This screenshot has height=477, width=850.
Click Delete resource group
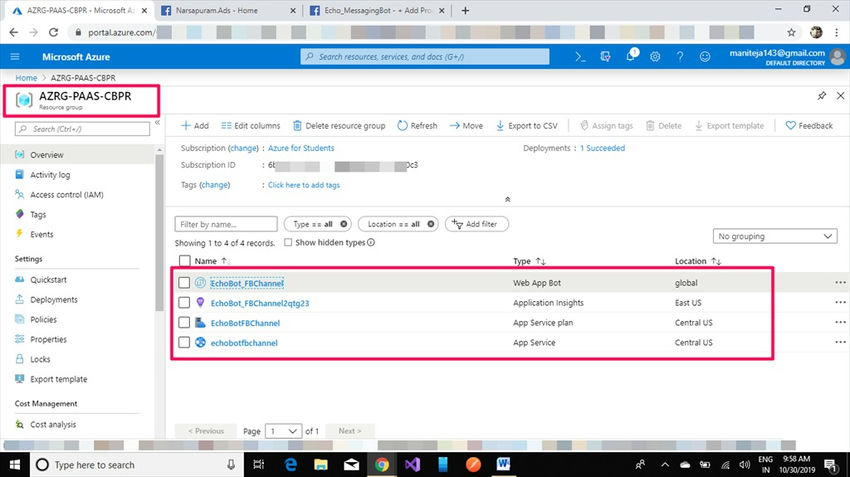[339, 125]
